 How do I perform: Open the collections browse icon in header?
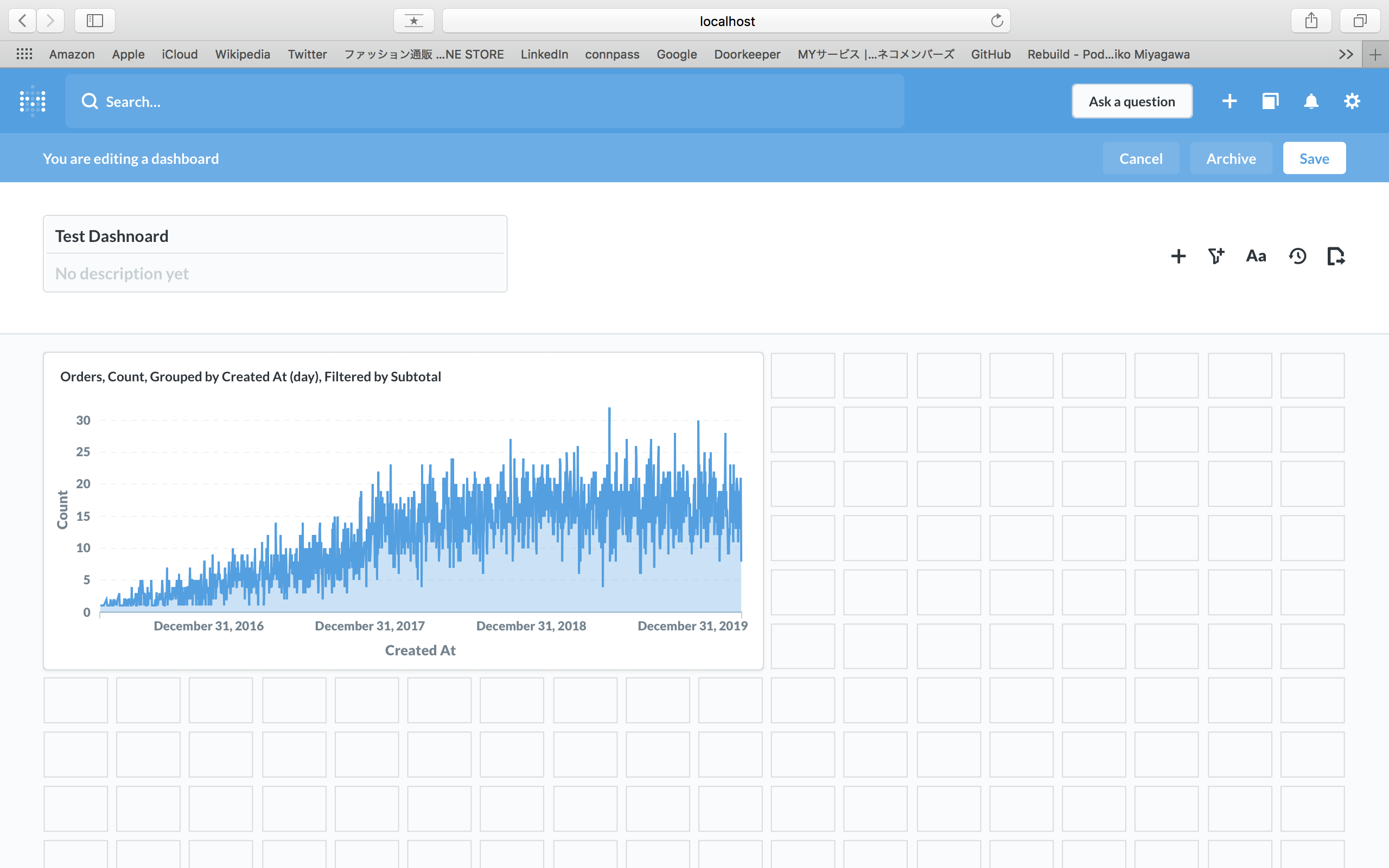(1270, 101)
